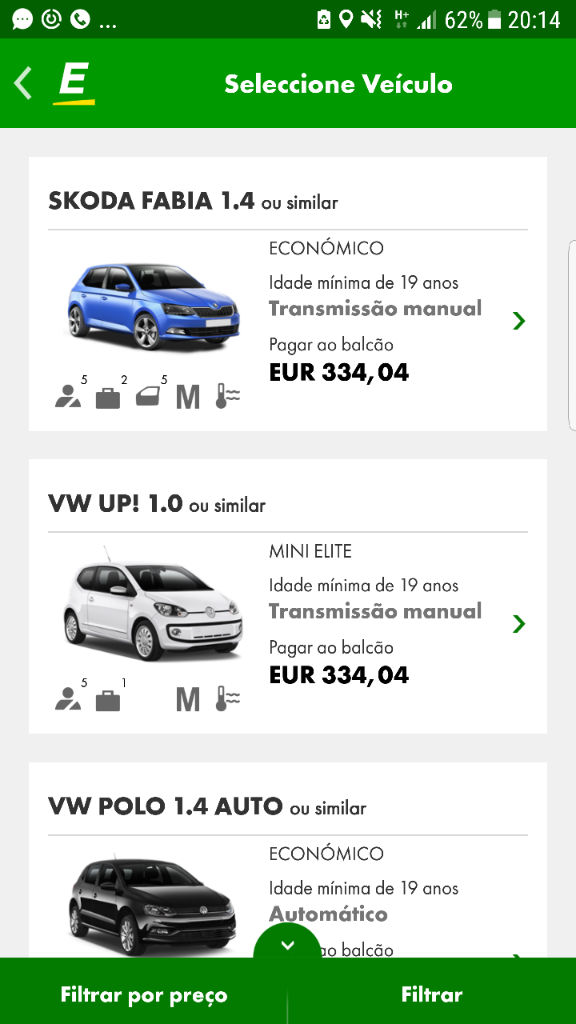Screen dimensions: 576x1024
Task: Tap the VW UP! air conditioning icon
Action: (x=227, y=699)
